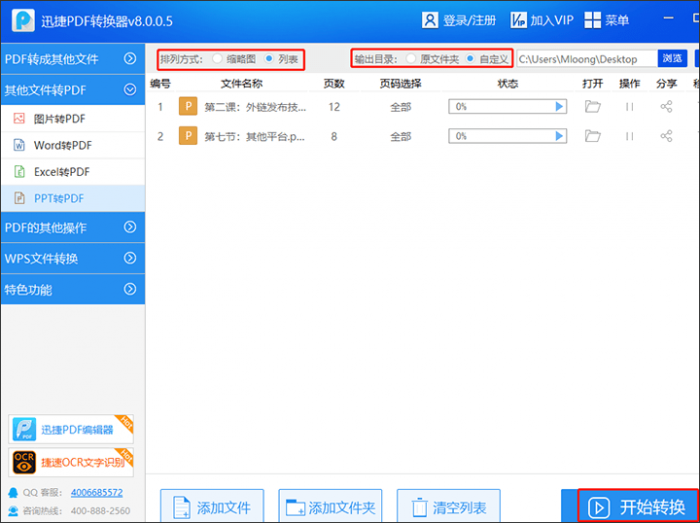Click 全部 page selection for row 2

tap(400, 136)
